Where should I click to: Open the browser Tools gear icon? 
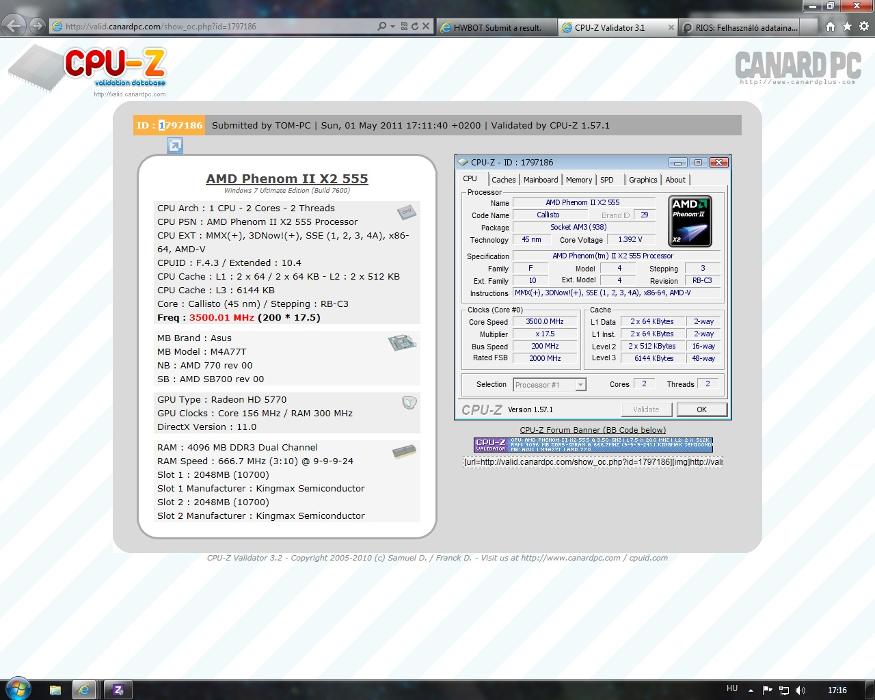(864, 26)
